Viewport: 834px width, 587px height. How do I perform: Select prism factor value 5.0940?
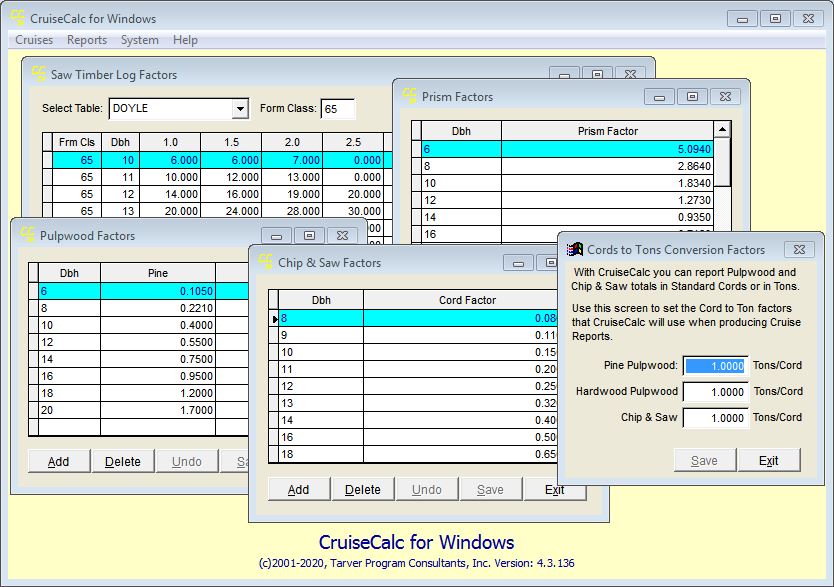coord(607,149)
